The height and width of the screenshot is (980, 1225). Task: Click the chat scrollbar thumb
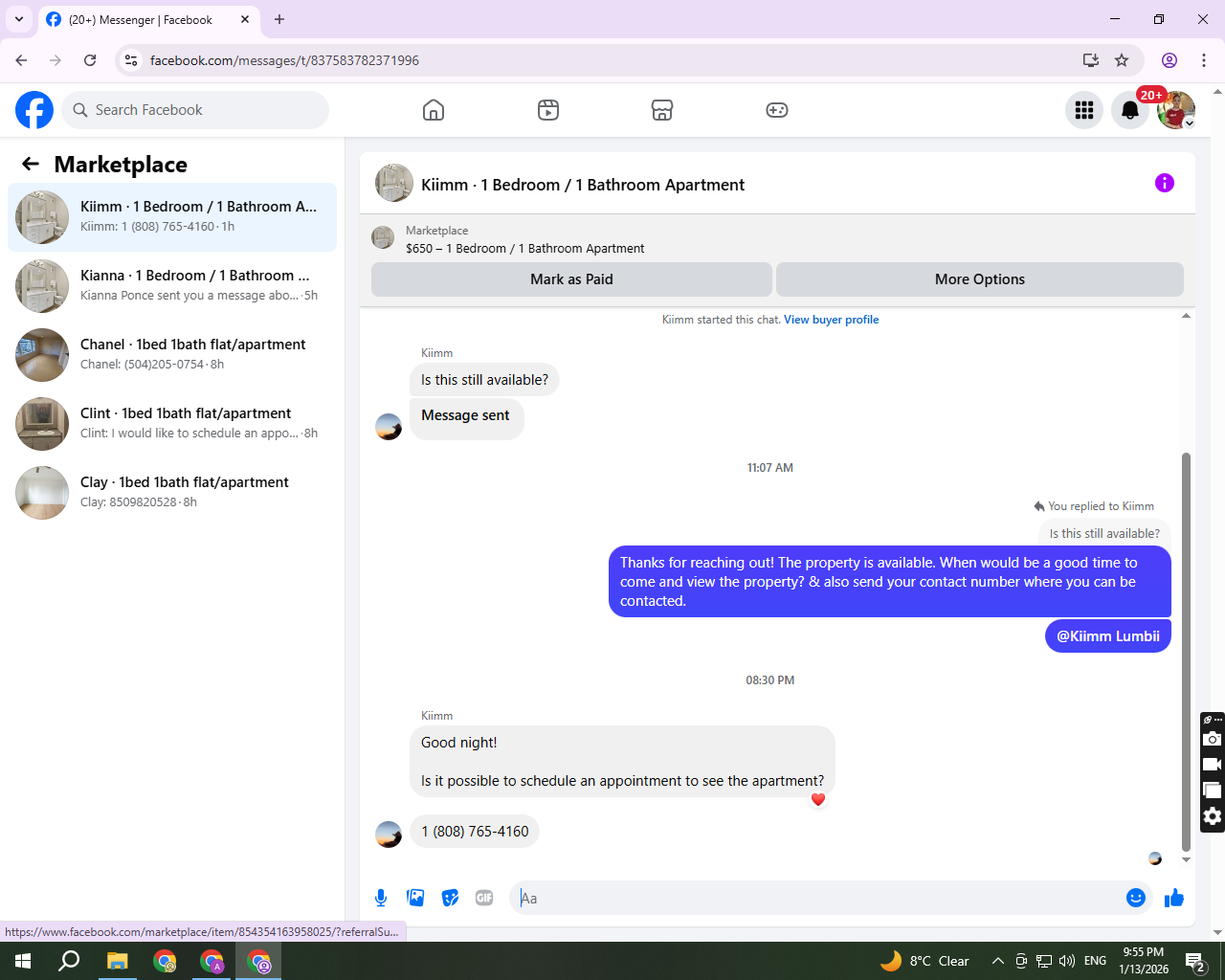1186,651
